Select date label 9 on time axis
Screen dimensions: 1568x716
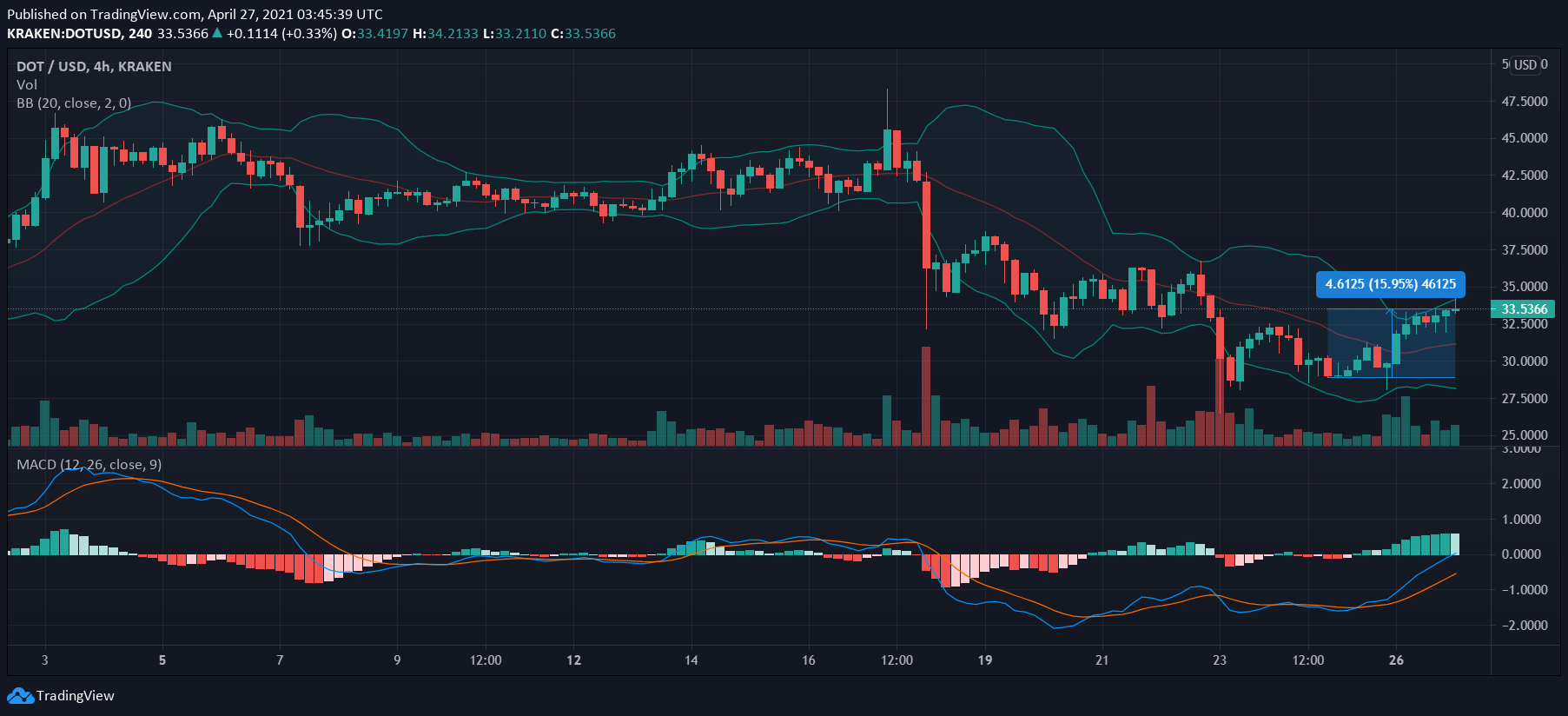397,660
